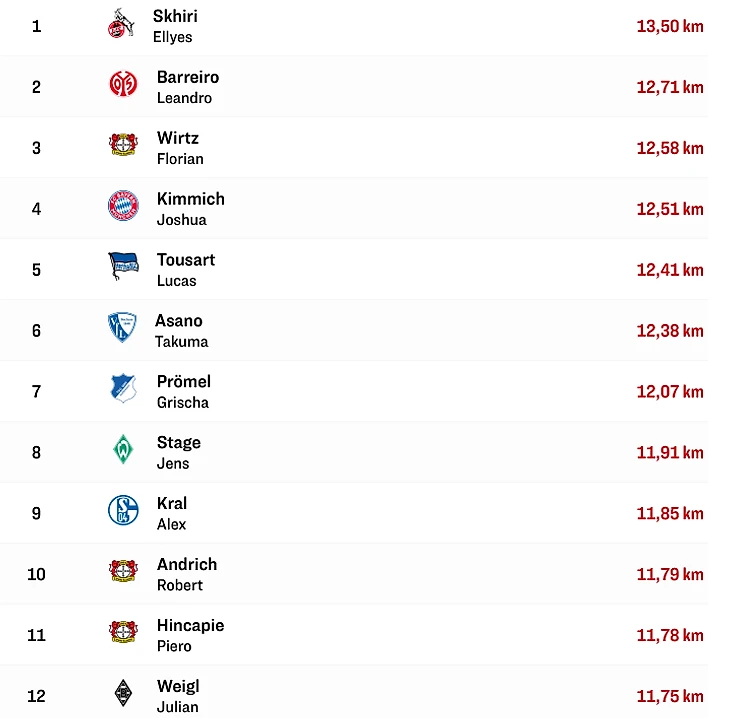730x718 pixels.
Task: Open Skhiri Ellyes player profile
Action: tap(174, 26)
